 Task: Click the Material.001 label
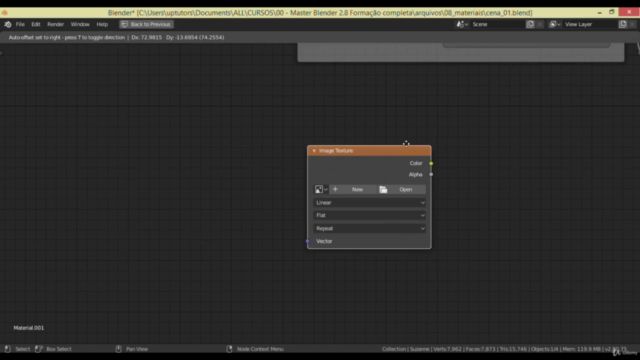[29, 328]
